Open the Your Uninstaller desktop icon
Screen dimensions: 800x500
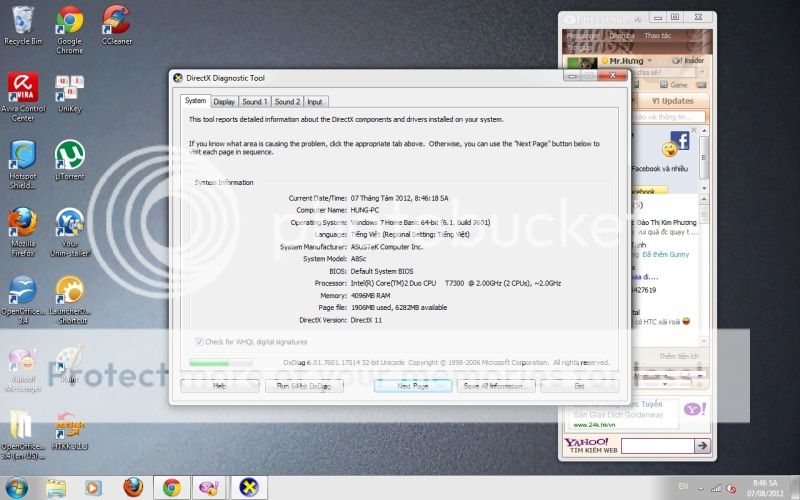70,232
